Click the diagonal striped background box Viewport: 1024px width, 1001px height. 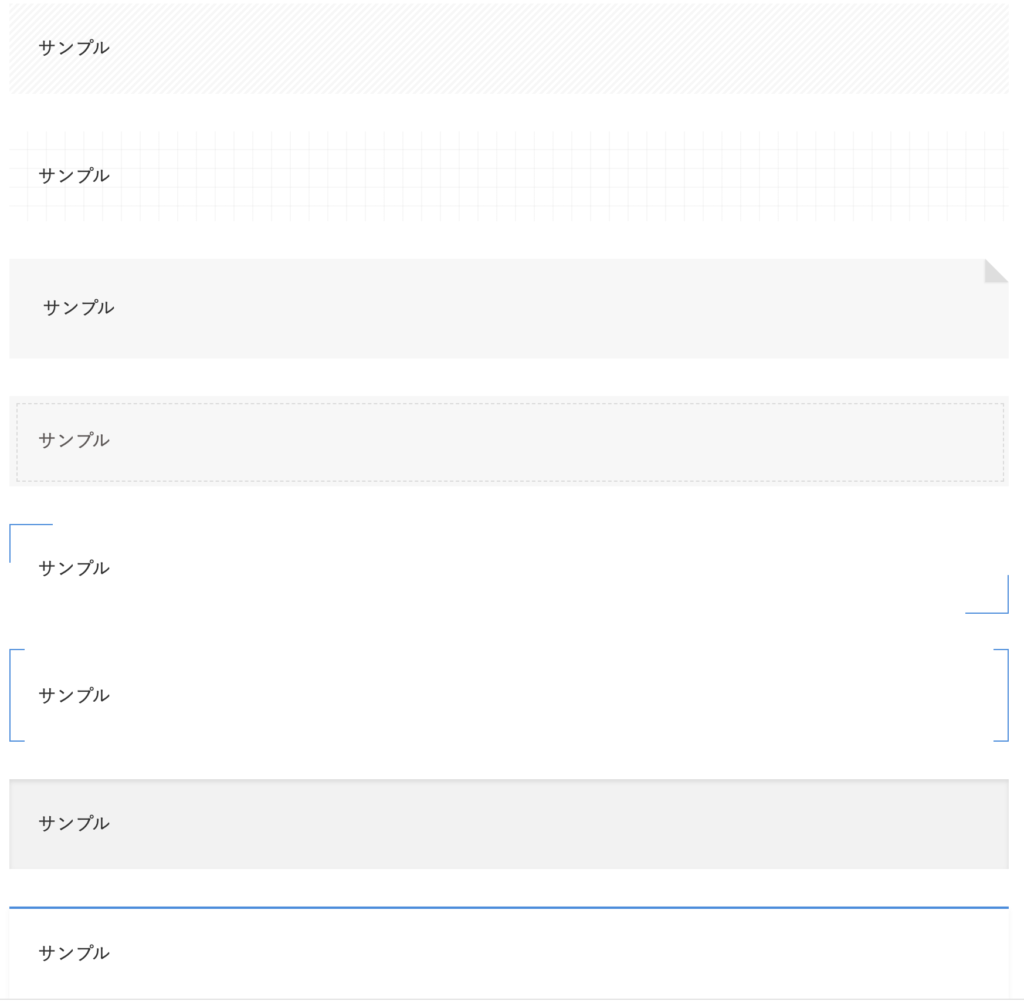pos(509,48)
